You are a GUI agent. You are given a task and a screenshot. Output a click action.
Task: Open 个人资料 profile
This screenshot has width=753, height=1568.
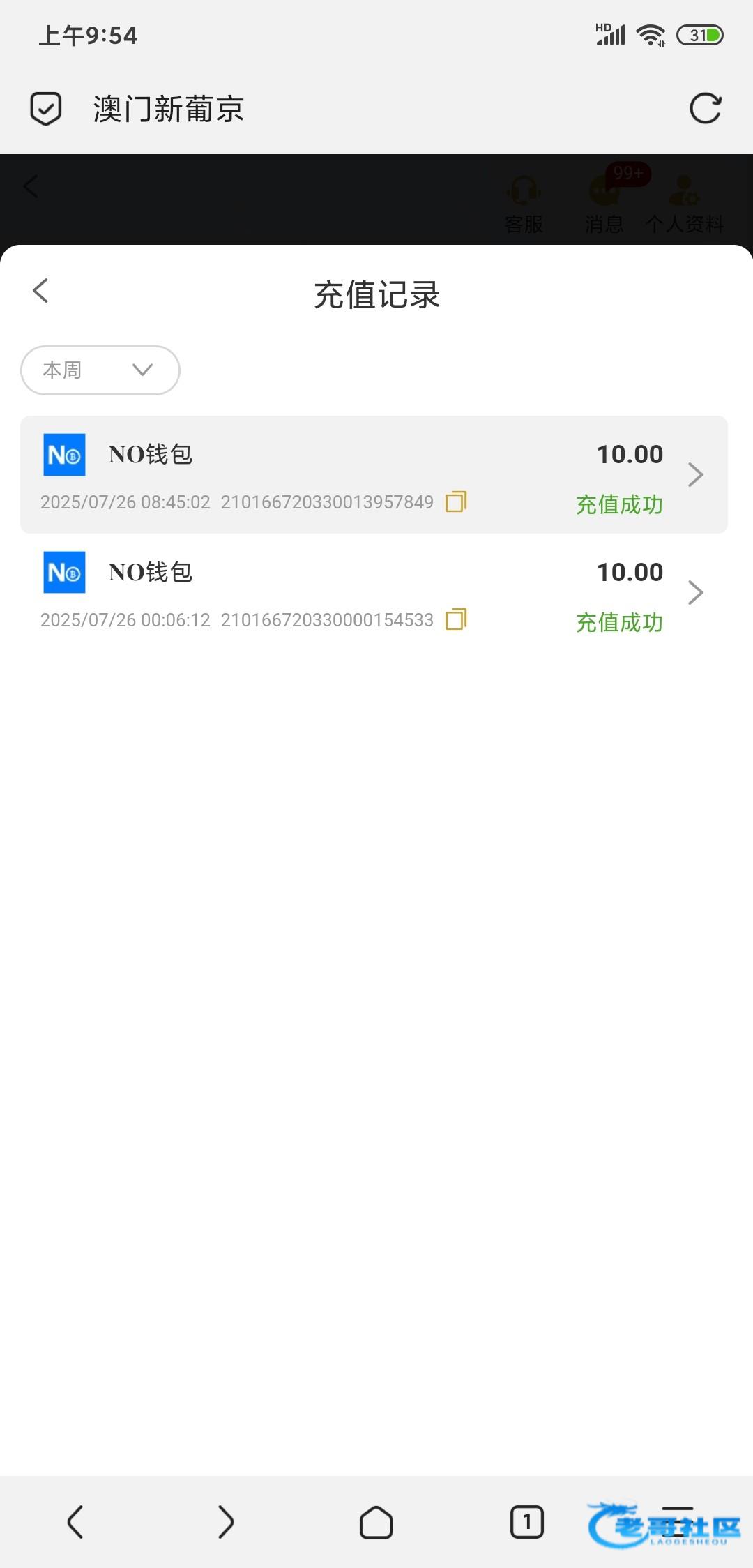pos(685,202)
